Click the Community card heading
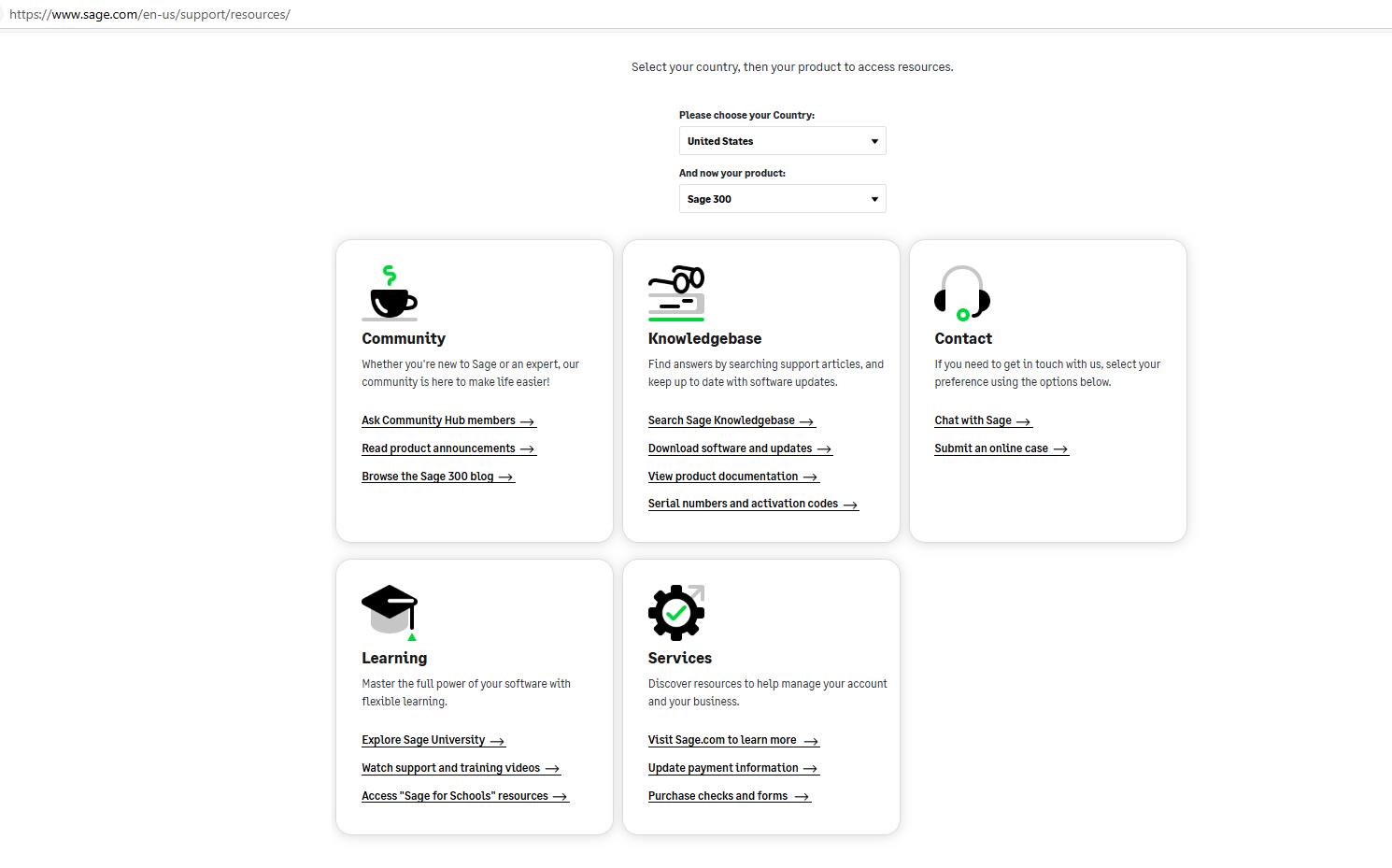 (404, 339)
